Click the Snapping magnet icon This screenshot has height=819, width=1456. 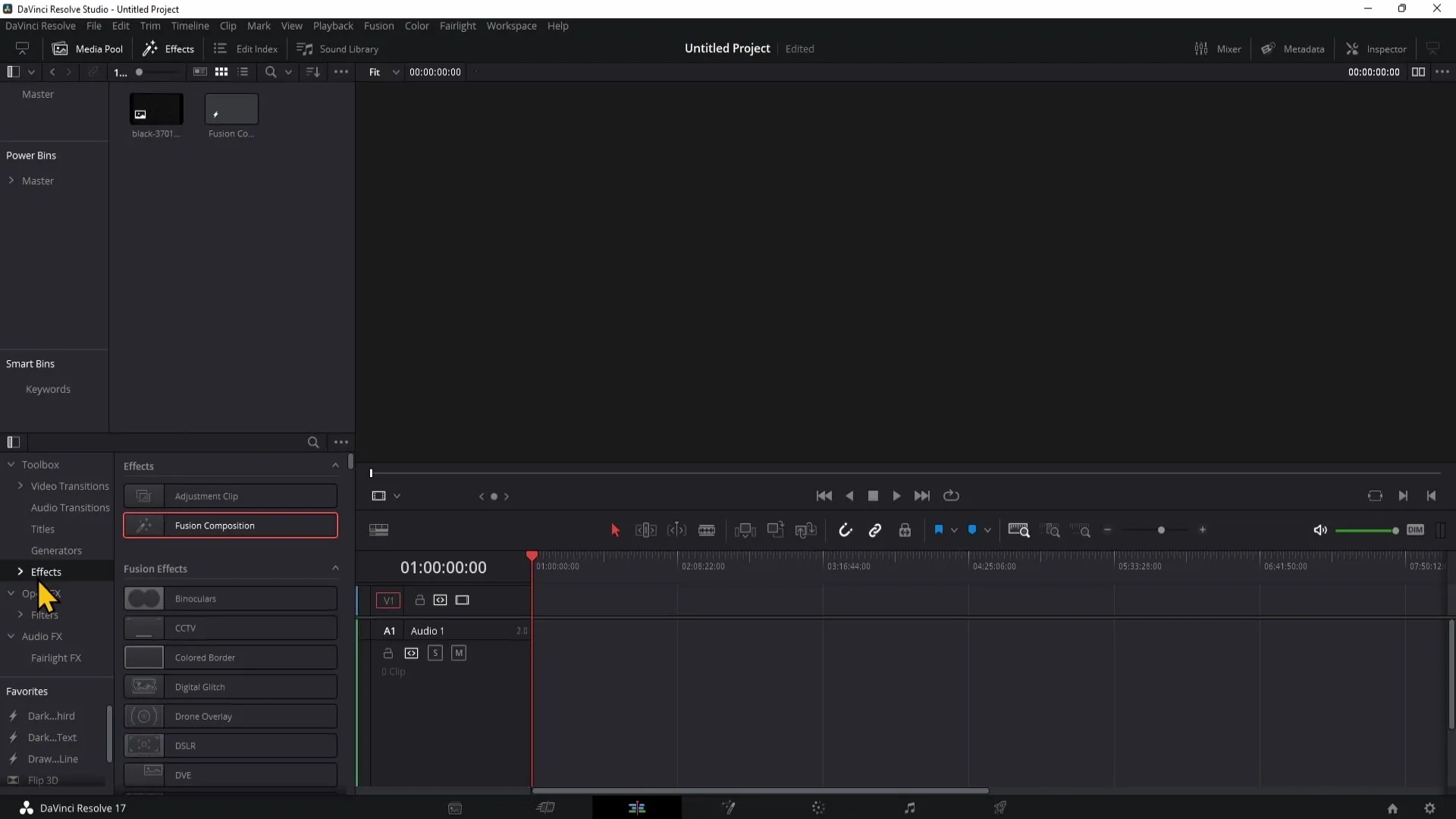point(846,530)
